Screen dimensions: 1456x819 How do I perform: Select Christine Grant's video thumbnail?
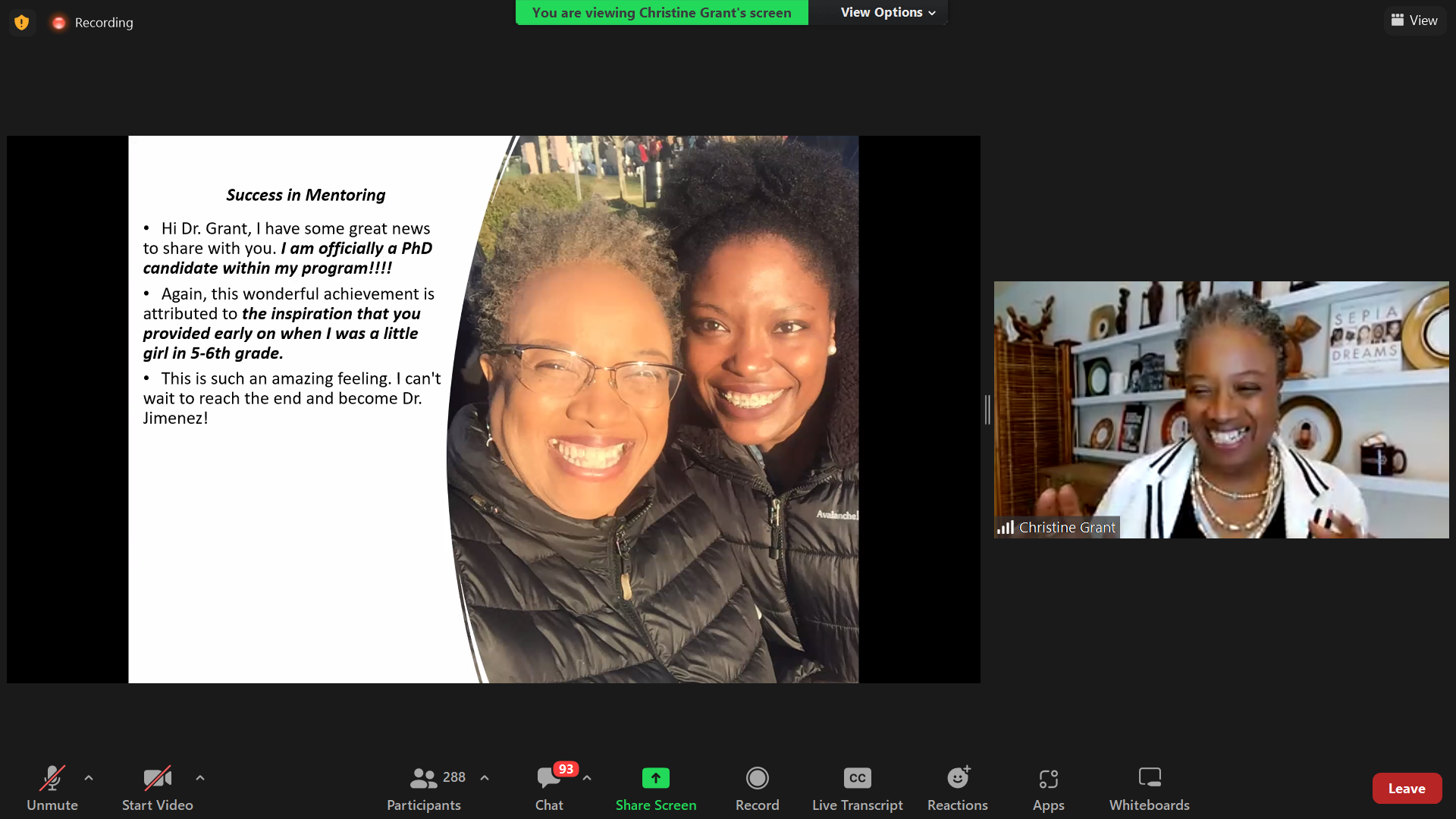(x=1221, y=409)
